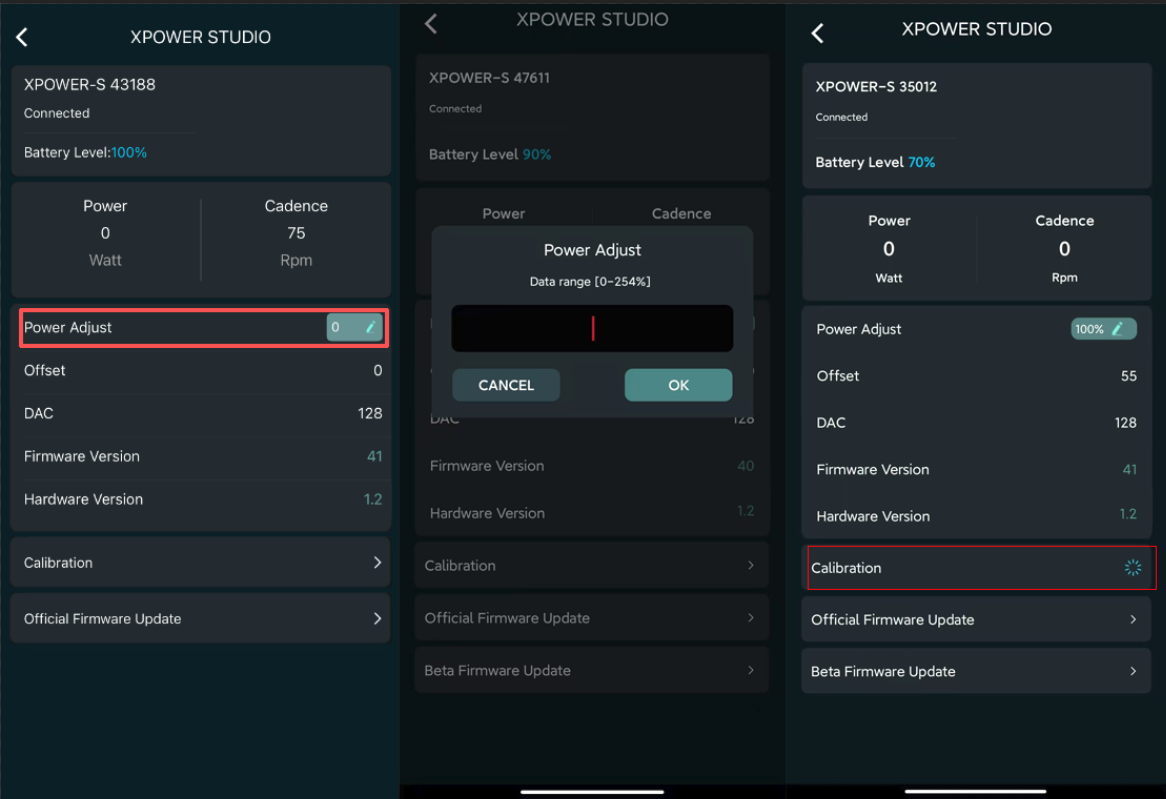Tap back arrow on XPOWER-S 35012 screen

817,33
